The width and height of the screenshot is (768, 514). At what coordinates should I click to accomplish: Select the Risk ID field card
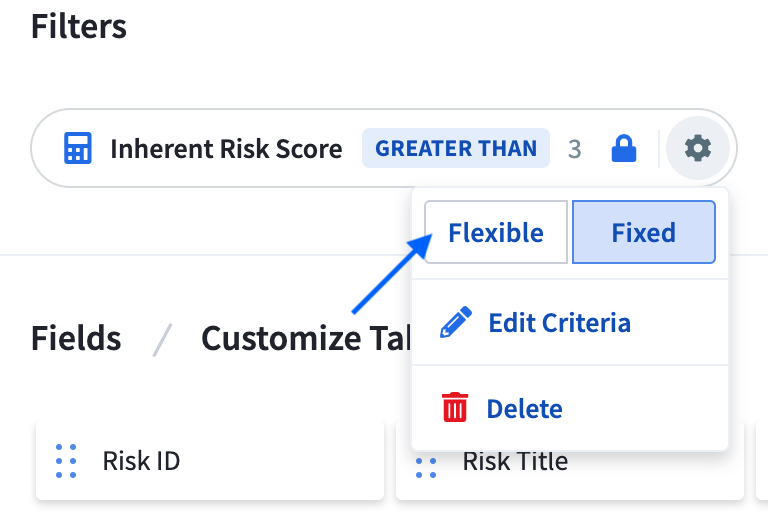(x=210, y=461)
